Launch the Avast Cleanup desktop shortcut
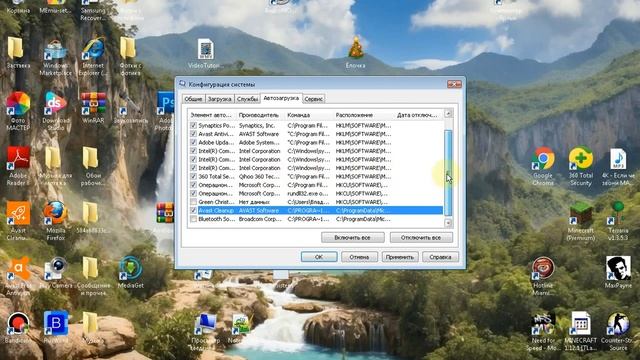 click(x=18, y=221)
